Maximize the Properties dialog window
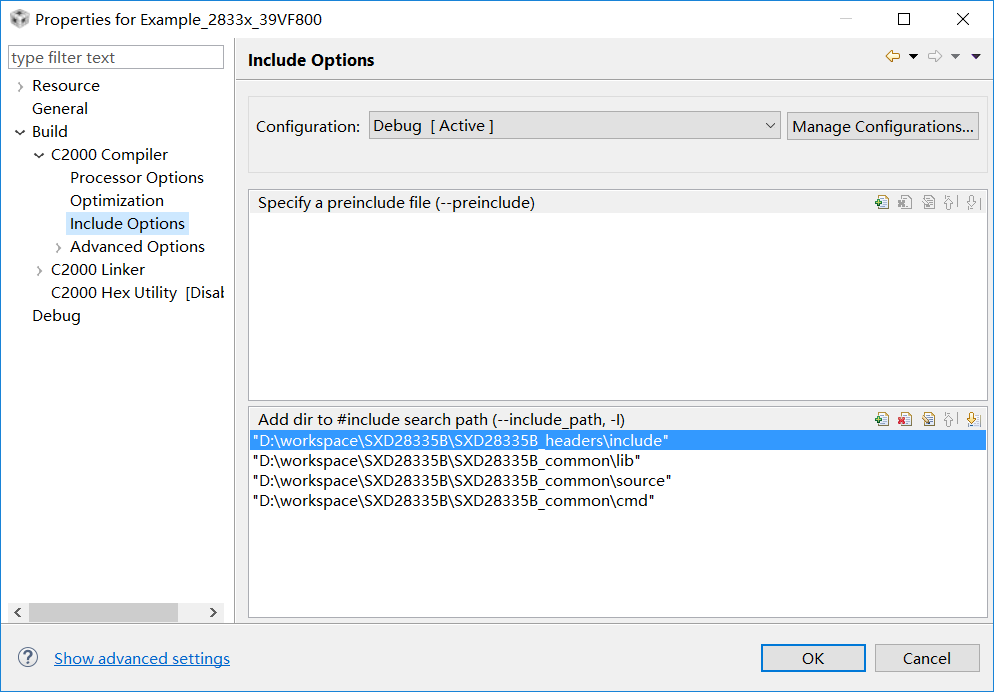This screenshot has width=994, height=692. [x=904, y=19]
